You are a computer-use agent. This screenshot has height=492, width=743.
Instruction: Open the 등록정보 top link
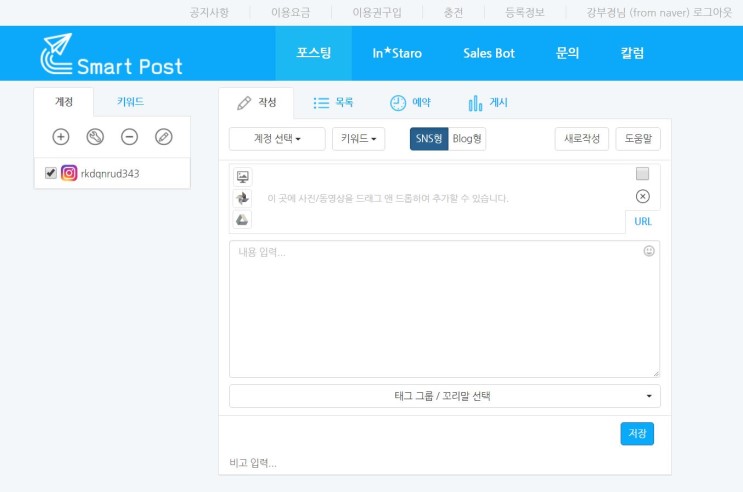click(525, 13)
